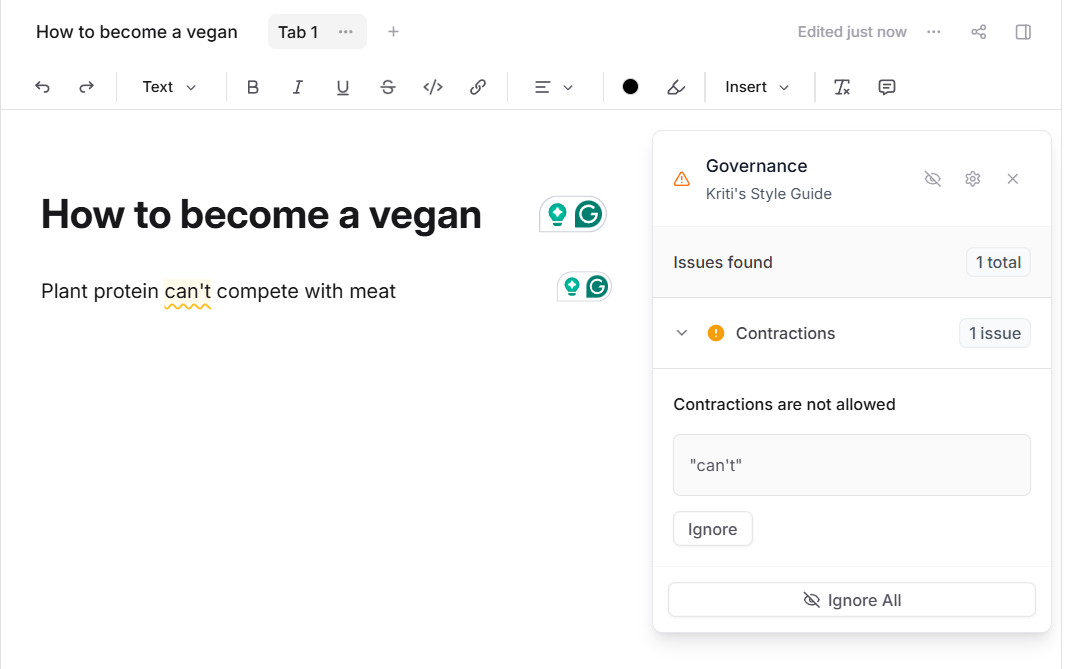Ignore the "can't" contraction issue

tap(712, 529)
